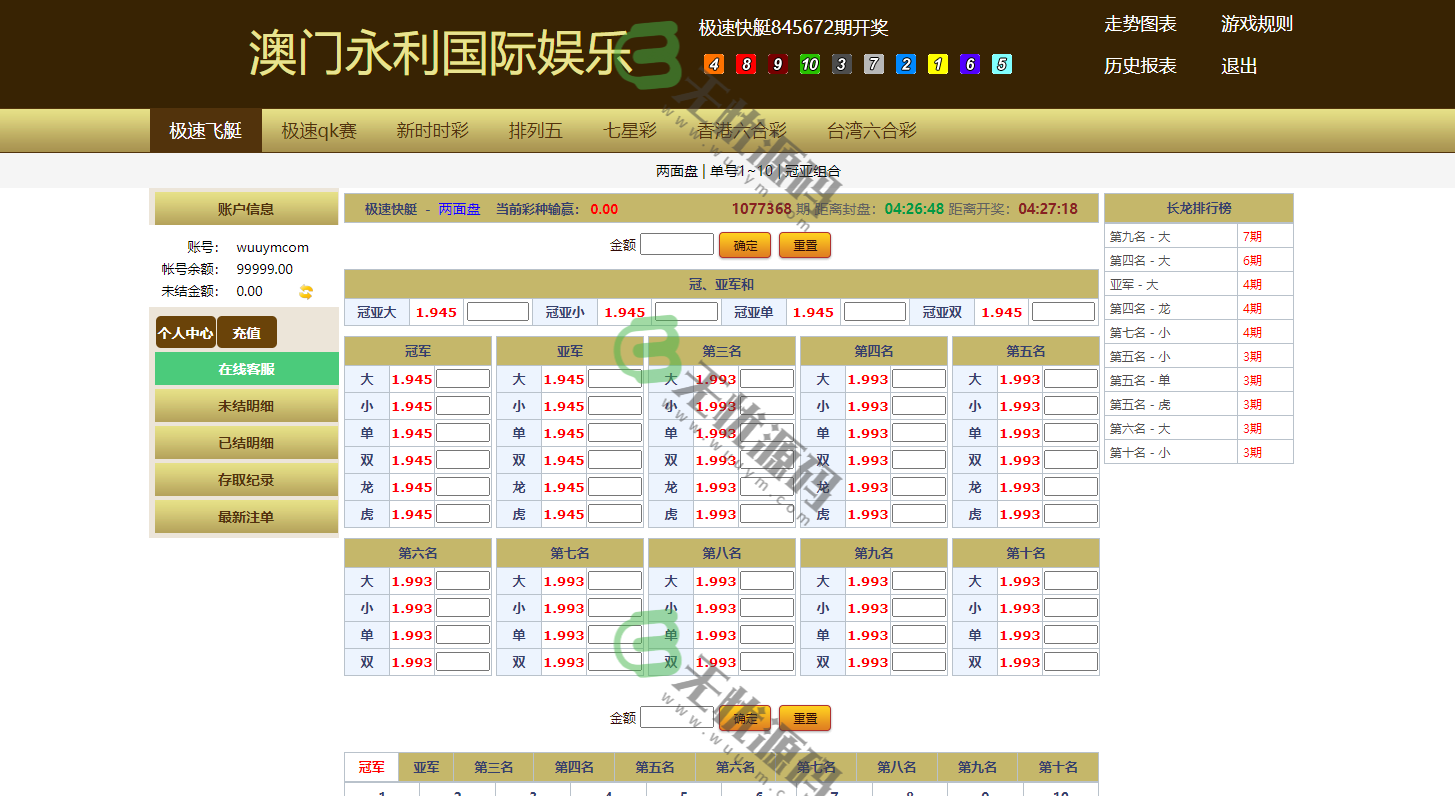Select 龙 under 第五名 column
This screenshot has width=1455, height=796.
(974, 486)
